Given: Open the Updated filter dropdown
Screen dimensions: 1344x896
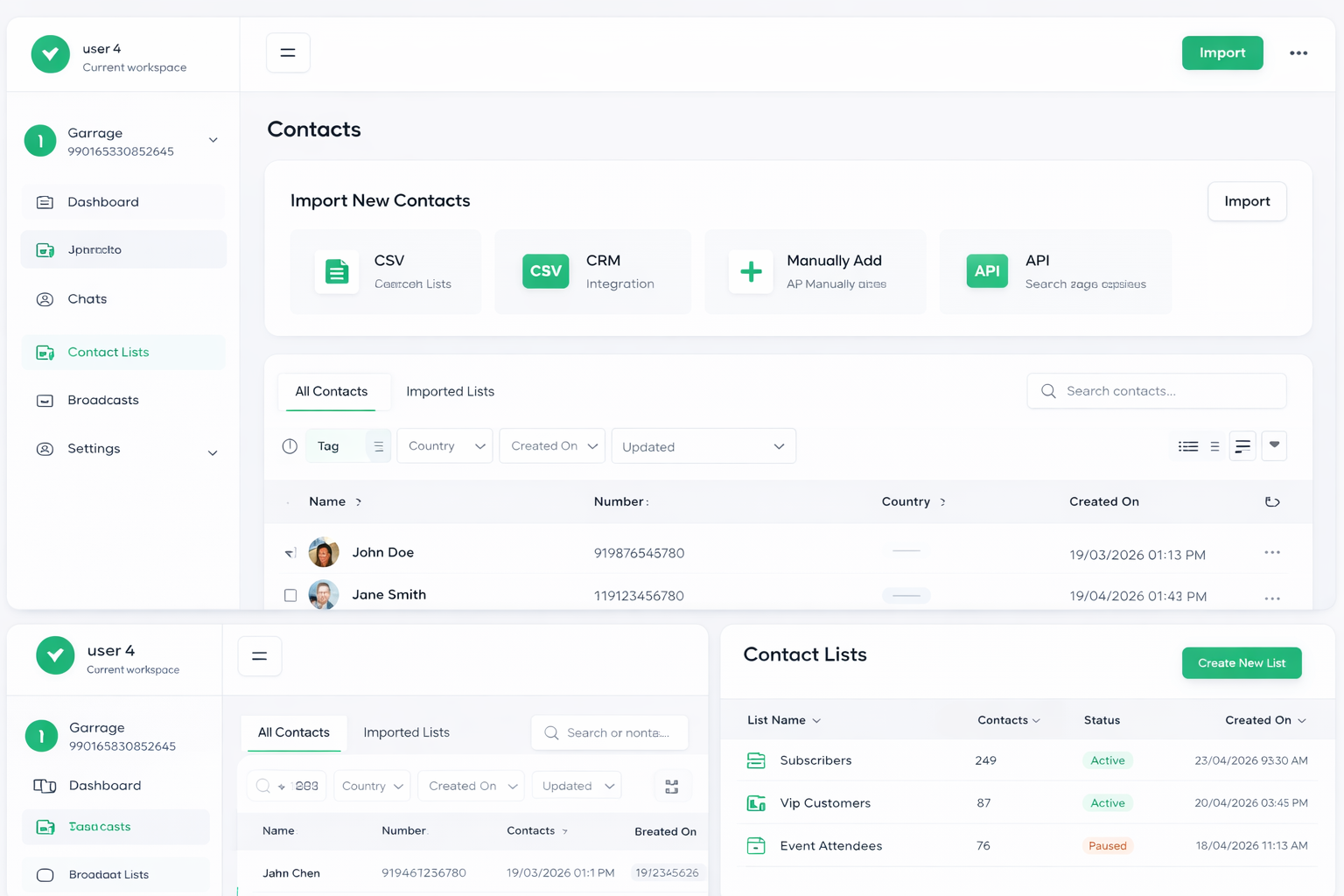Looking at the screenshot, I should (x=703, y=446).
